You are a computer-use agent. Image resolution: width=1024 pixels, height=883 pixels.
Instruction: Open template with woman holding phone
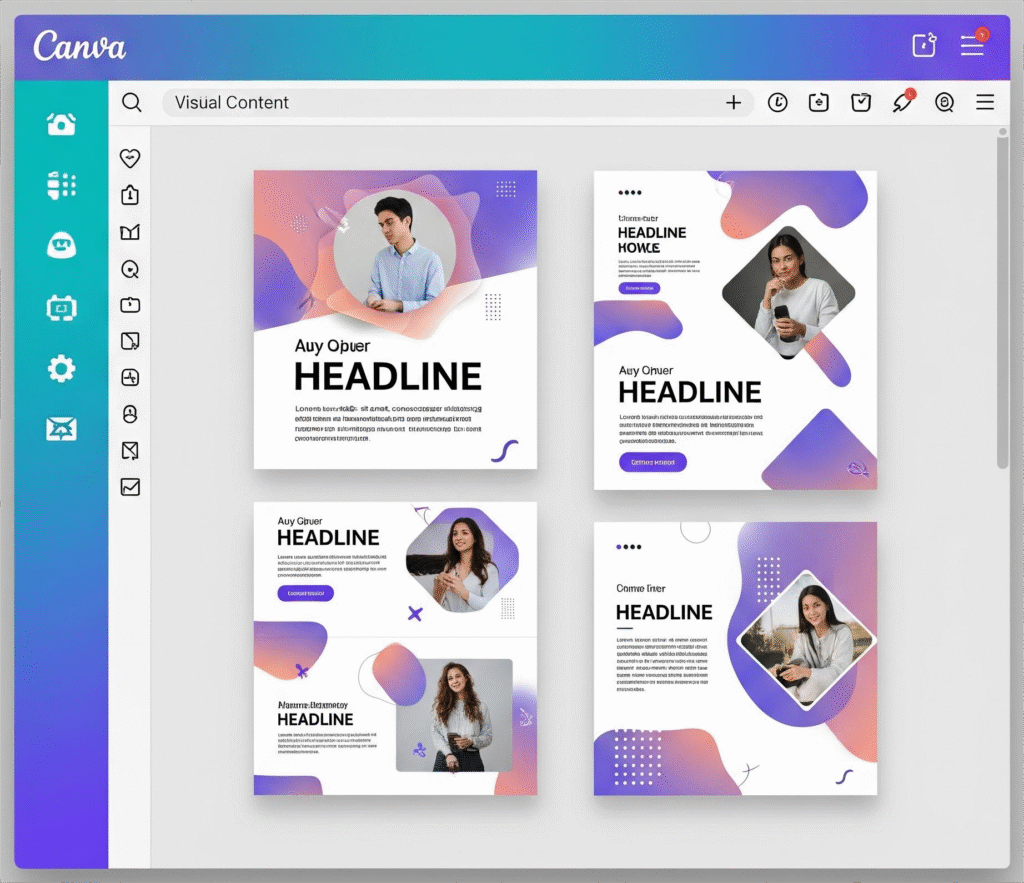coord(735,330)
